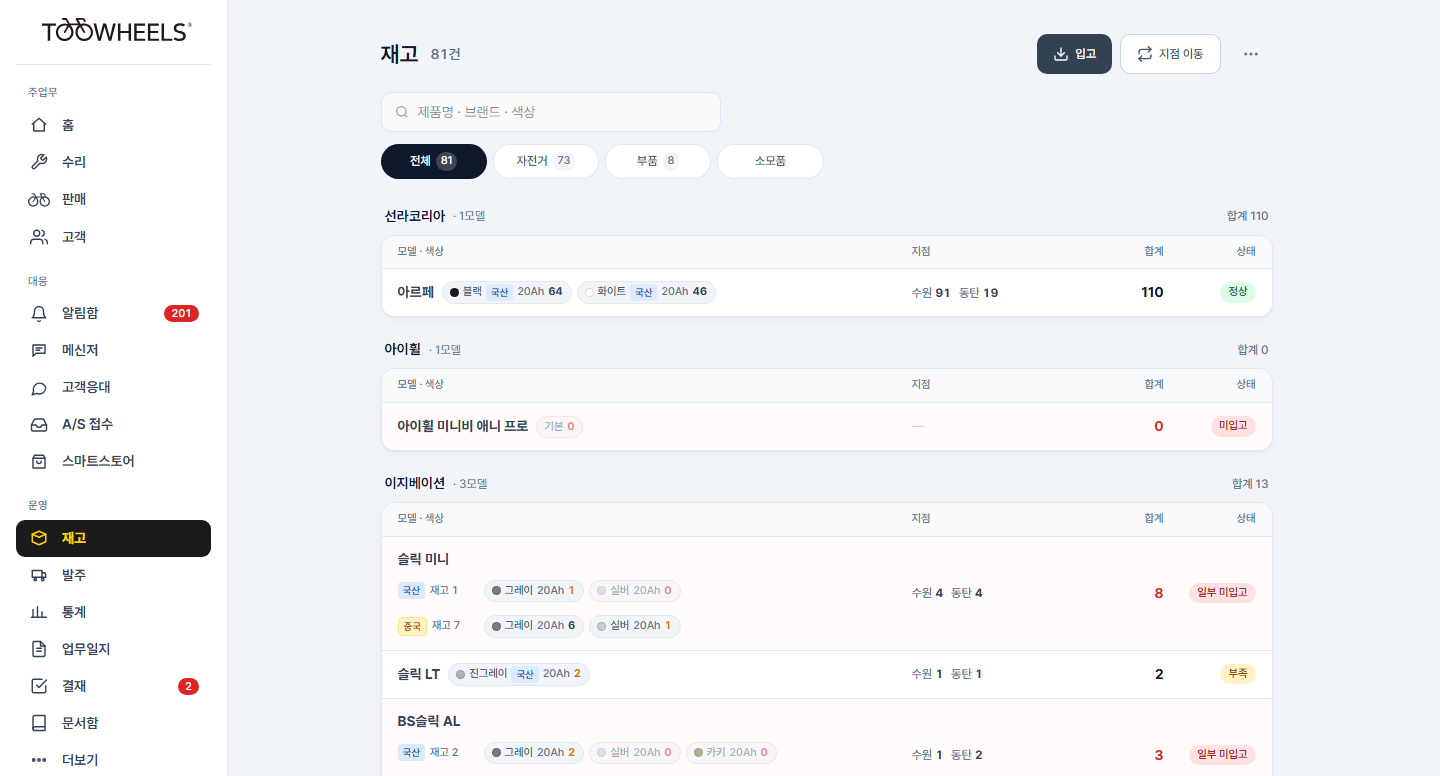The width and height of the screenshot is (1440, 776).
Task: Click the 기본 0 chip
Action: [x=559, y=426]
